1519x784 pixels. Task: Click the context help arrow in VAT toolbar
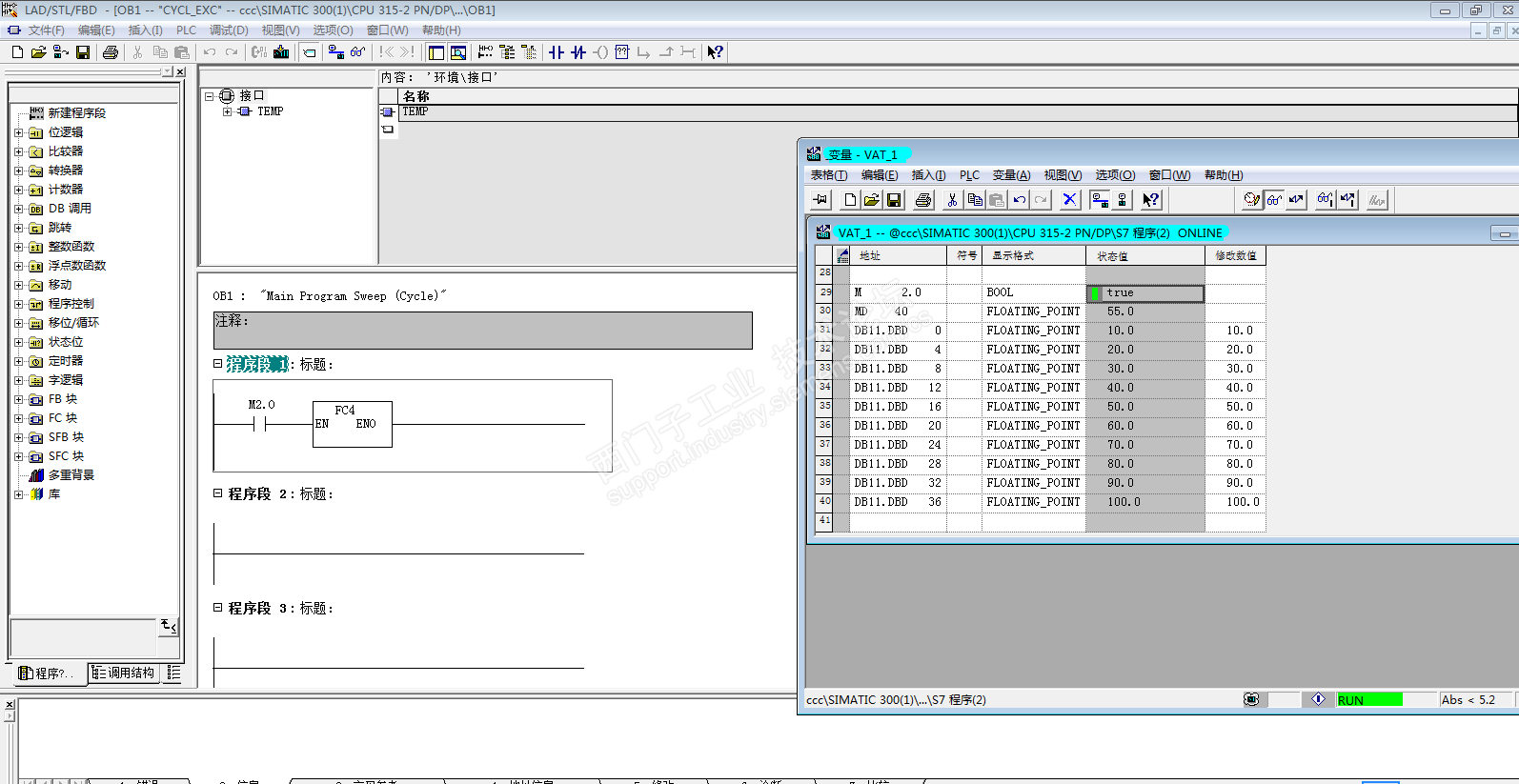1151,200
